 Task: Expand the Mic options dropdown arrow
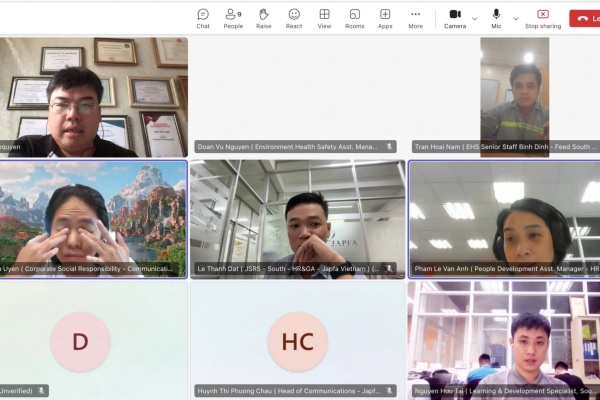click(x=516, y=18)
